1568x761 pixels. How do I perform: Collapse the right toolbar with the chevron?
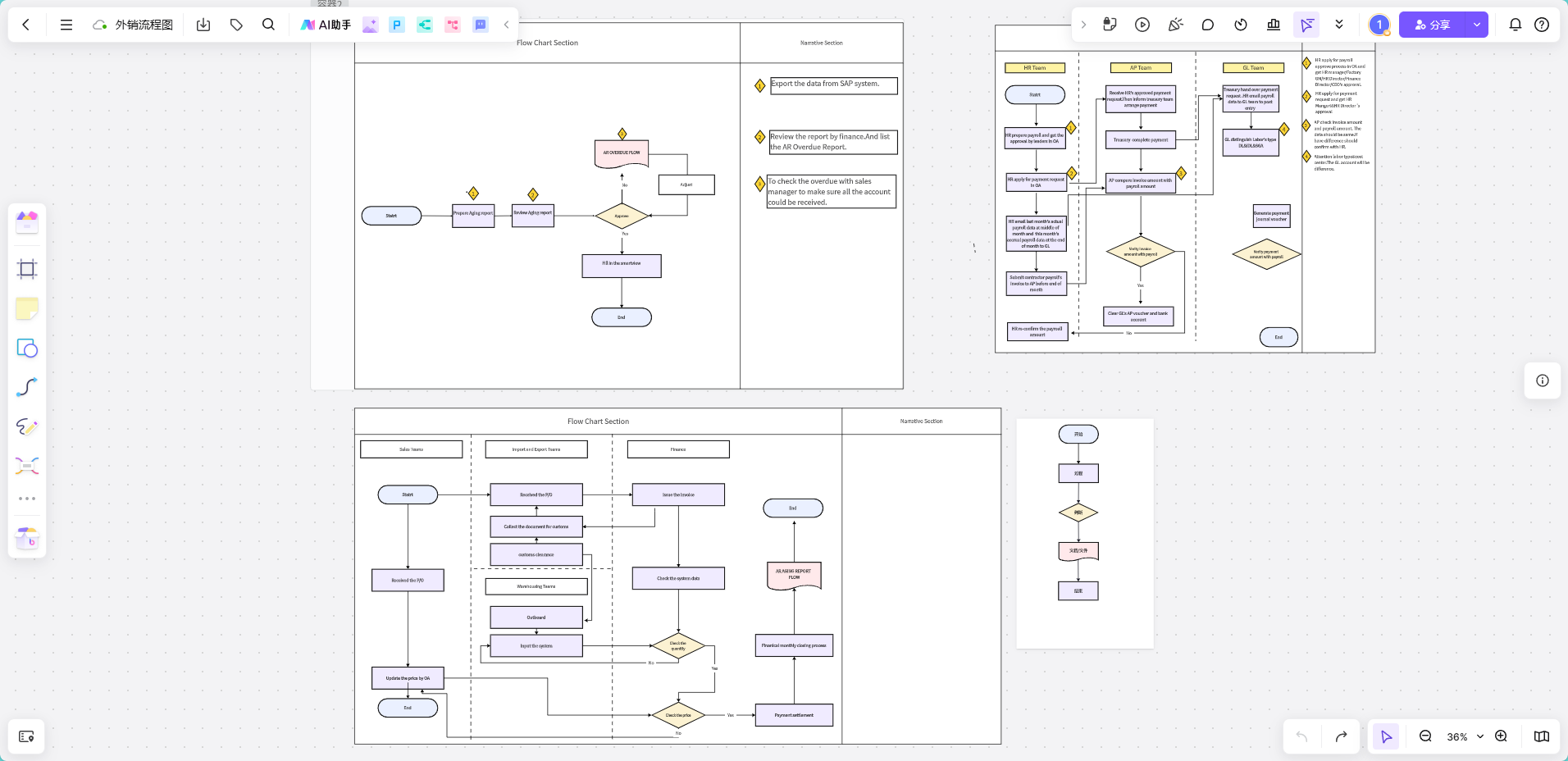coord(1083,25)
